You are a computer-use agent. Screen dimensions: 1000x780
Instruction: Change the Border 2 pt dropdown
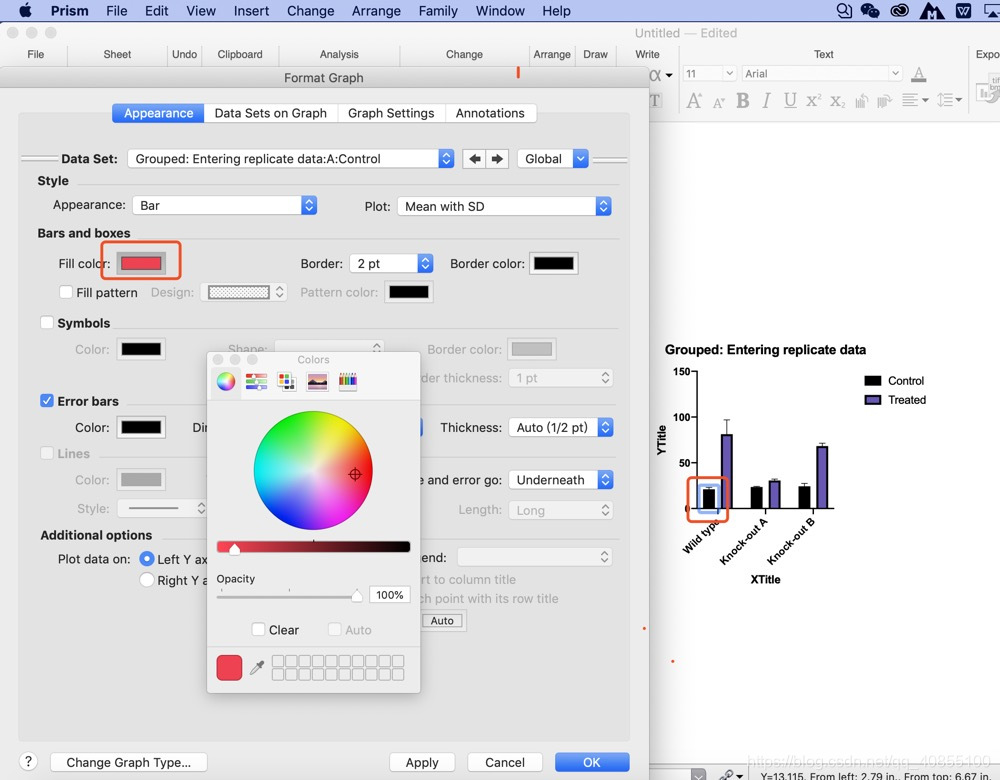tap(391, 263)
